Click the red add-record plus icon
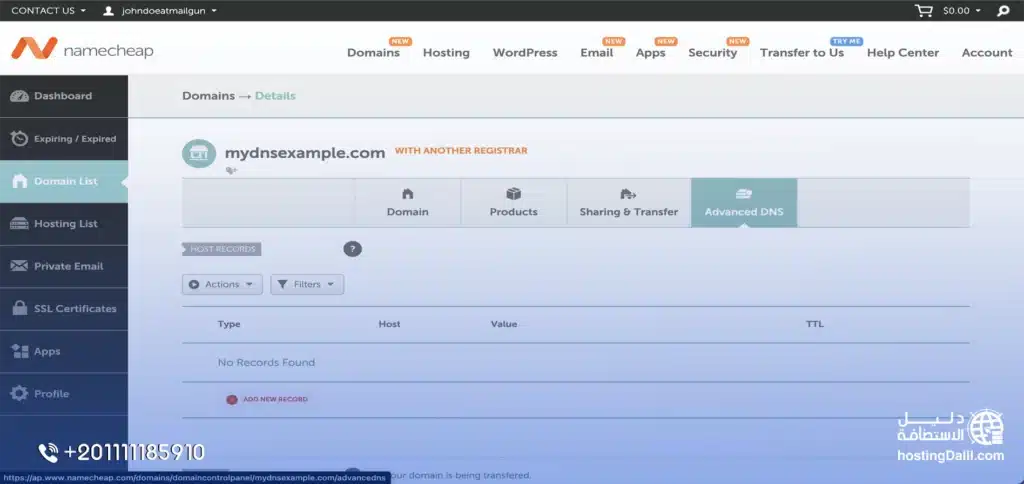The image size is (1024, 484). pos(232,400)
